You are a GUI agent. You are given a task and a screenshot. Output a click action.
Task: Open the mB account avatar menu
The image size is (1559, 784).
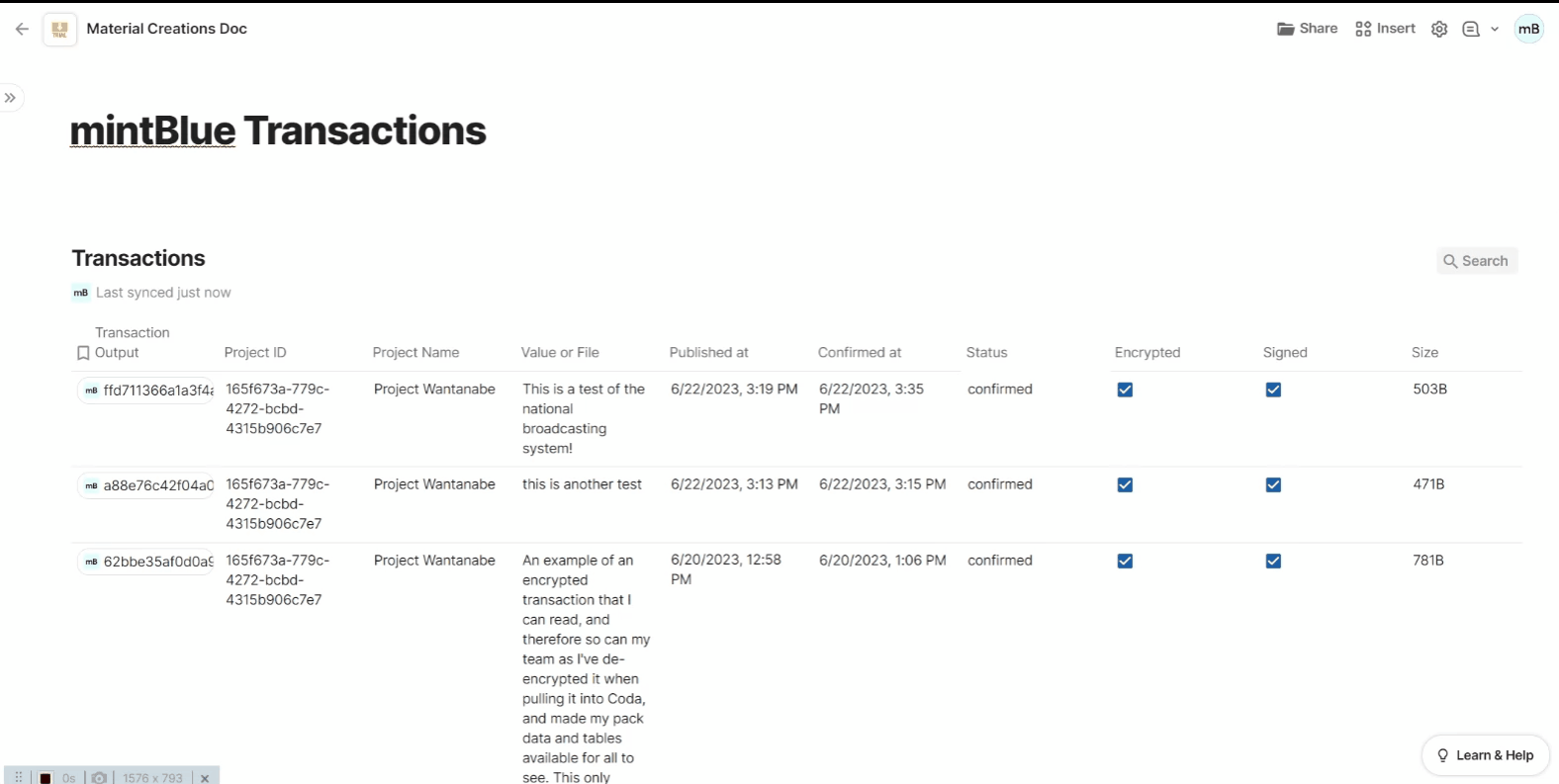tap(1528, 29)
